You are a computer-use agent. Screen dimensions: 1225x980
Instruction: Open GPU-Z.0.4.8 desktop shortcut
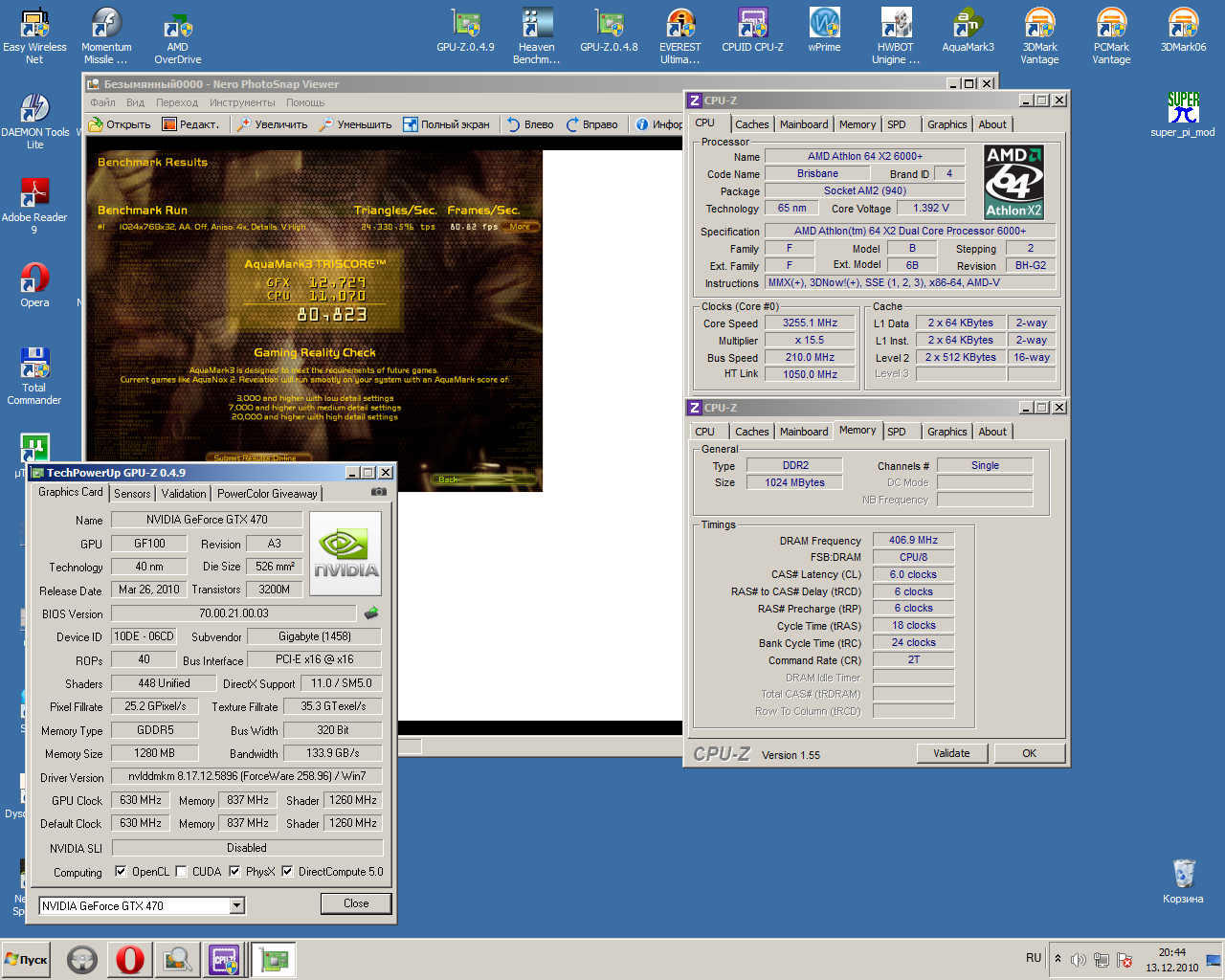click(x=609, y=31)
